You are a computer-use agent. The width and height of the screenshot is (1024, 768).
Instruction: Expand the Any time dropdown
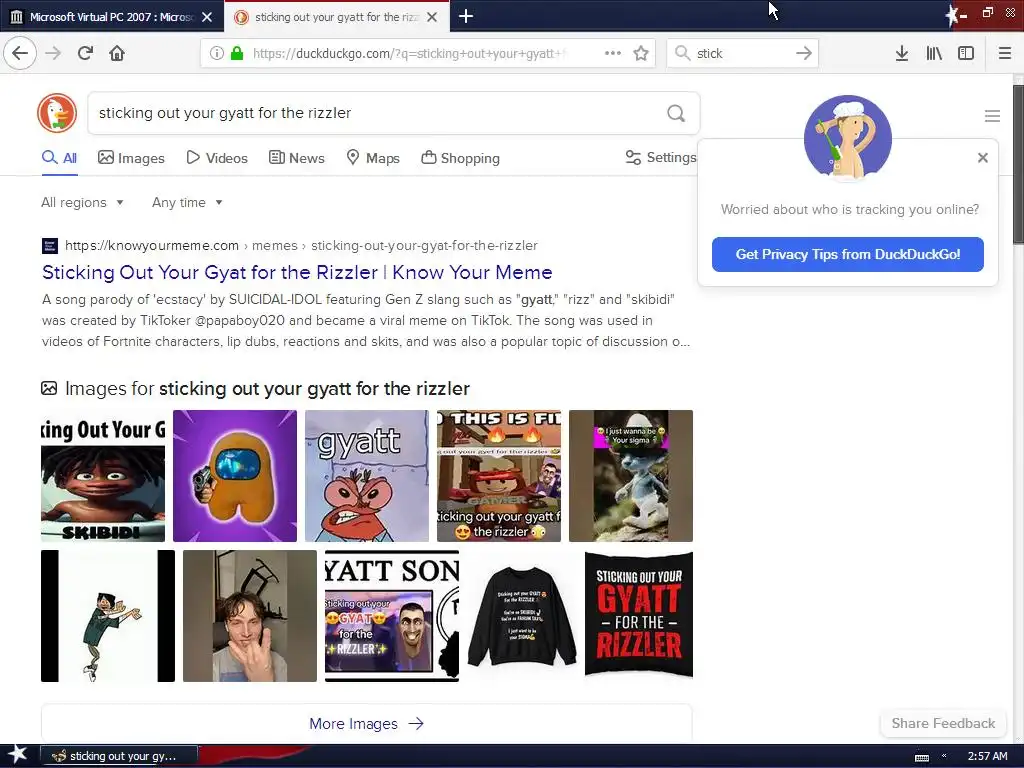187,202
